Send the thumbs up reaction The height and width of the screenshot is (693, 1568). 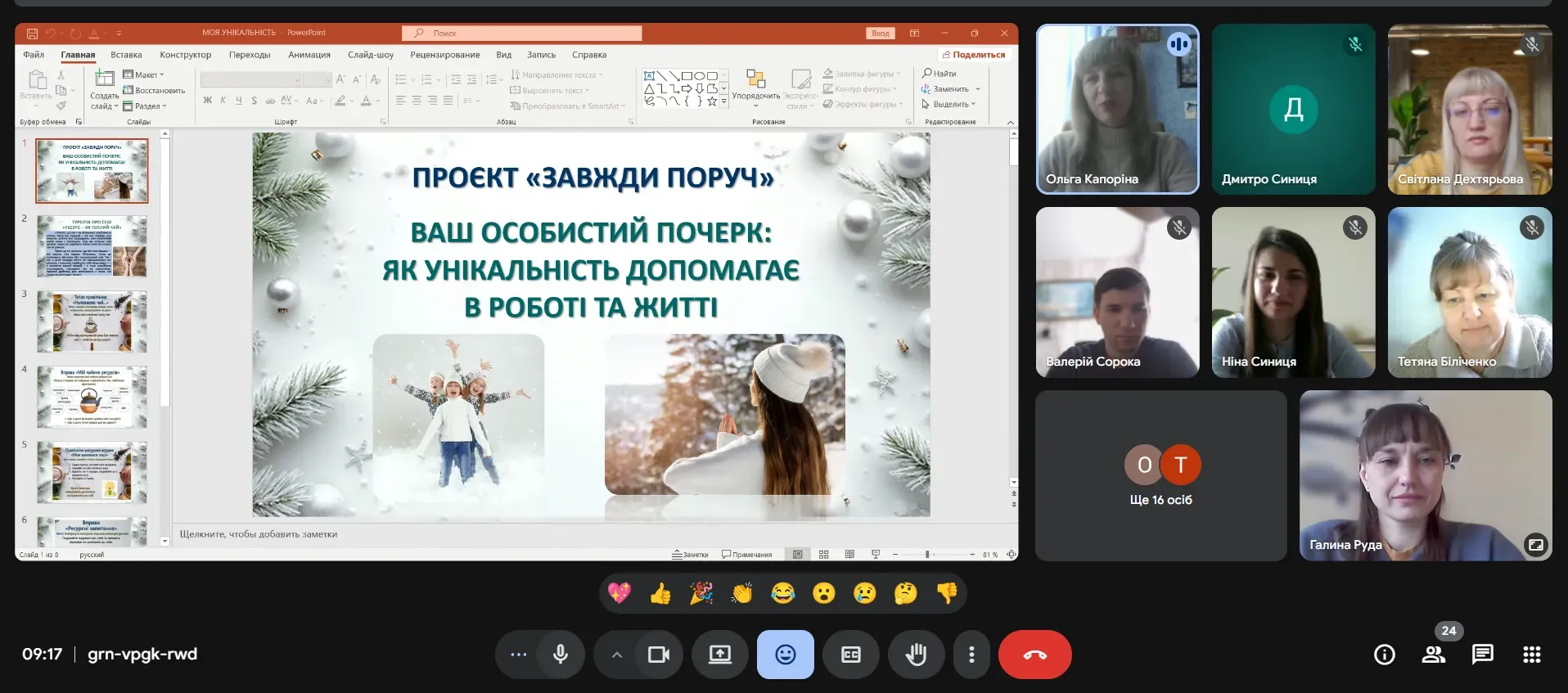(x=660, y=593)
